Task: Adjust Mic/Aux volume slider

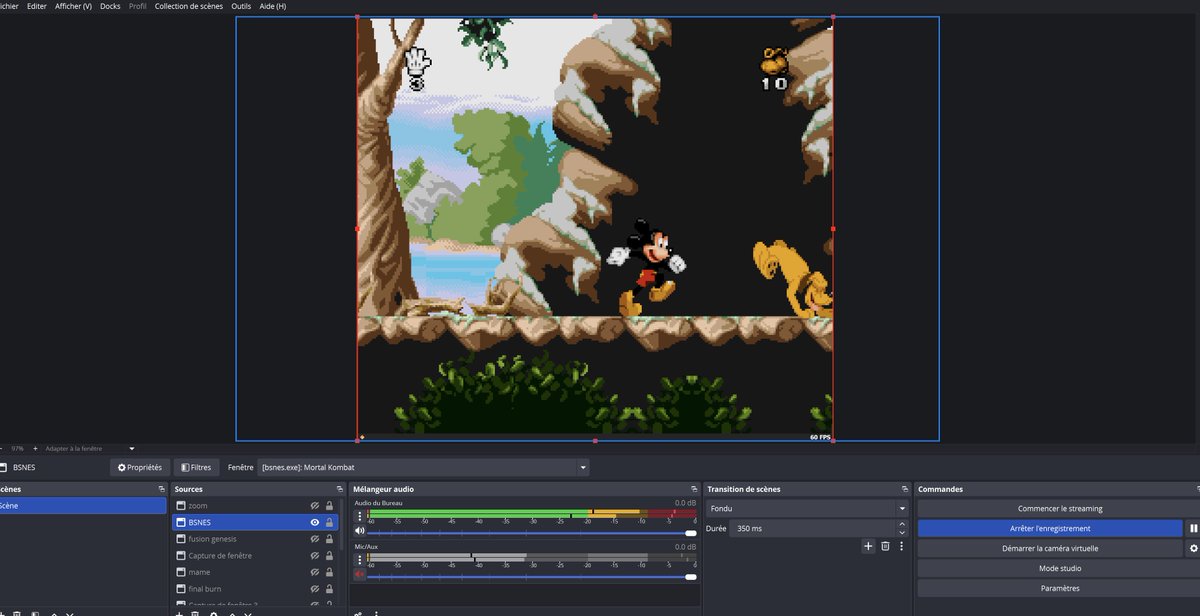Action: (x=532, y=577)
